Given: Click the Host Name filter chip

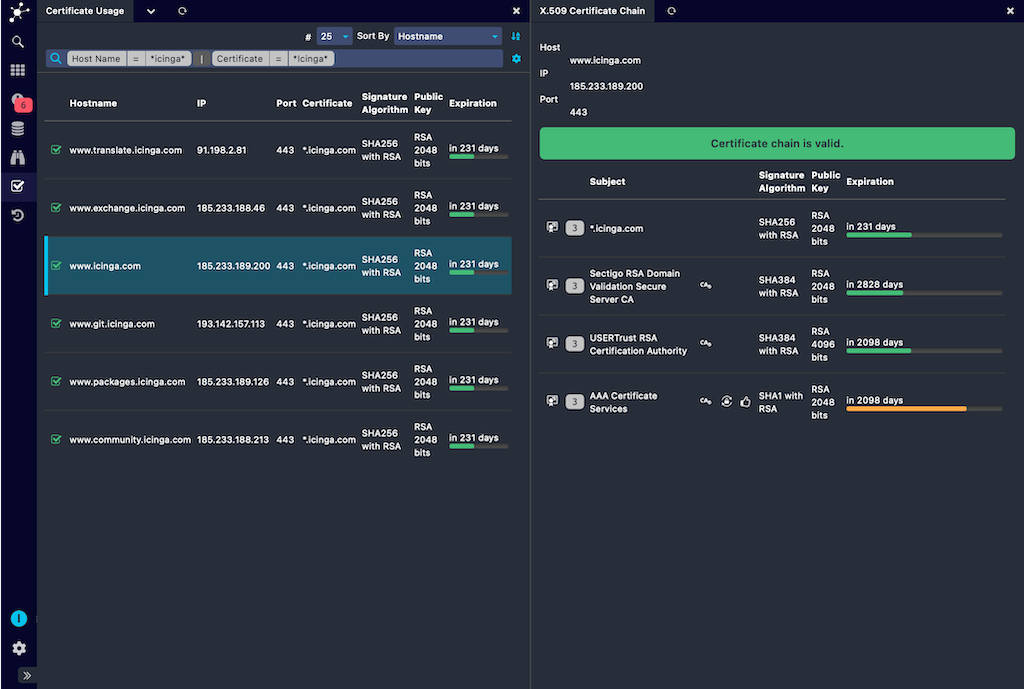Looking at the screenshot, I should coord(96,59).
